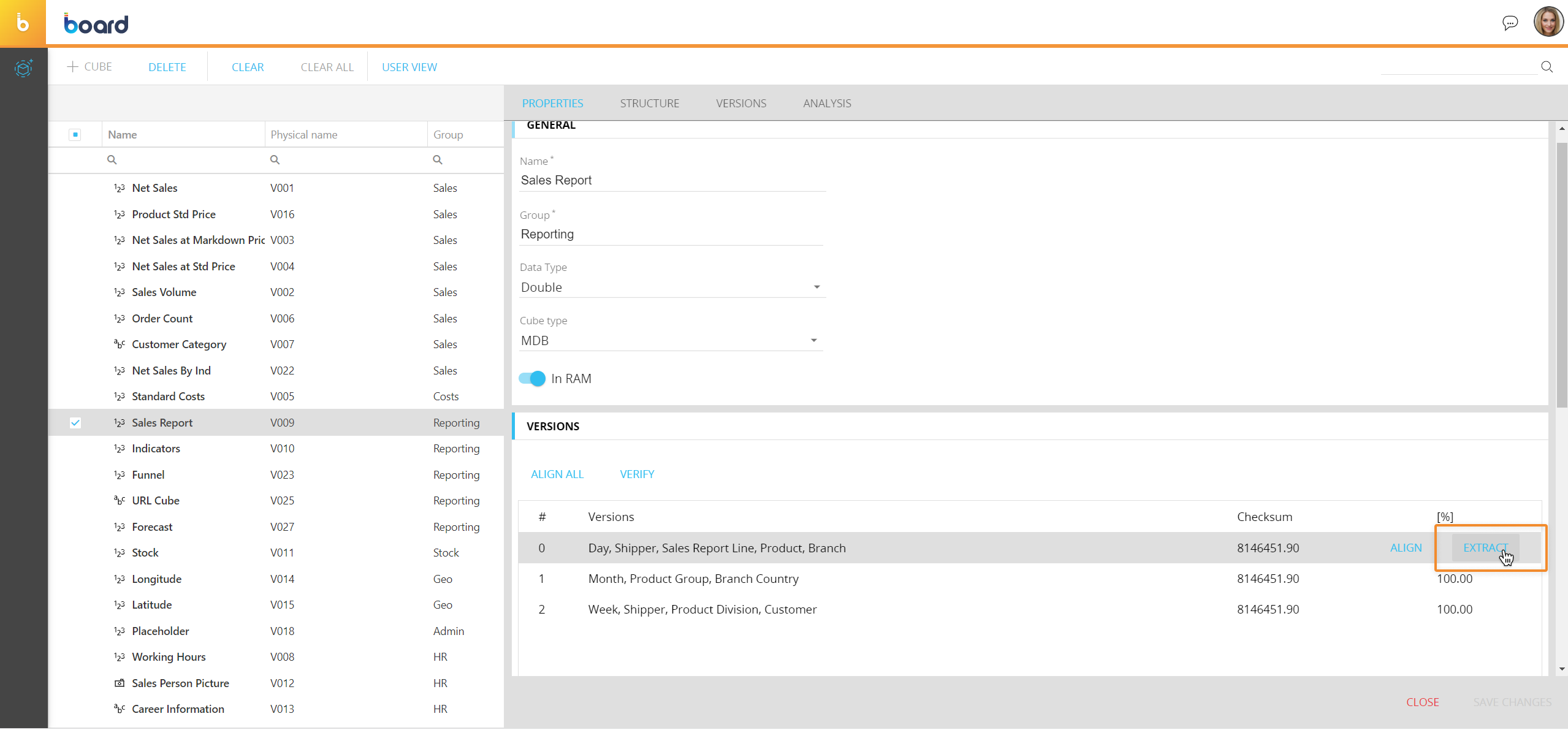
Task: Click the scroll down arrow of properties panel
Action: pos(1561,669)
